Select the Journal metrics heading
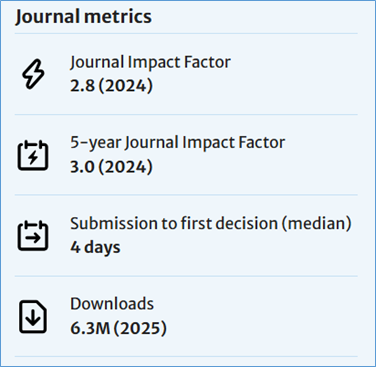The width and height of the screenshot is (376, 367). click(x=83, y=17)
